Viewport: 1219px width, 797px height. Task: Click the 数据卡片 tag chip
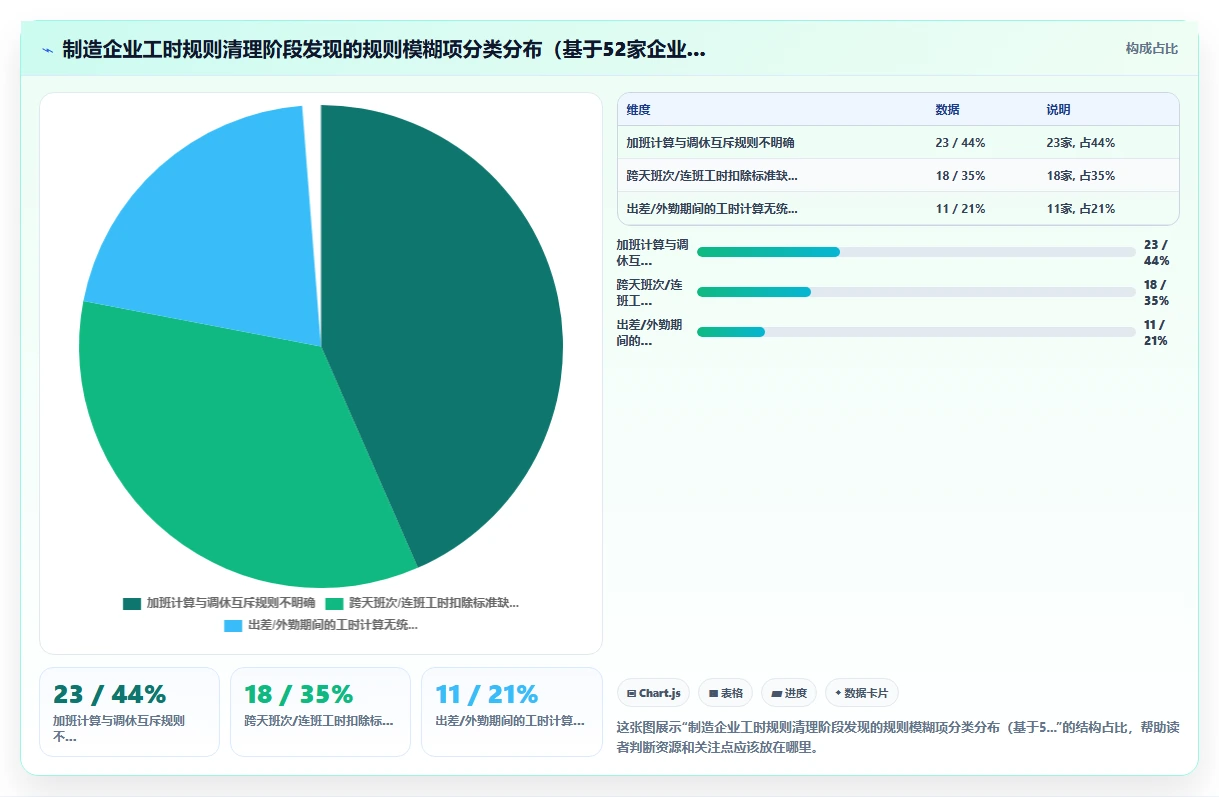click(861, 693)
